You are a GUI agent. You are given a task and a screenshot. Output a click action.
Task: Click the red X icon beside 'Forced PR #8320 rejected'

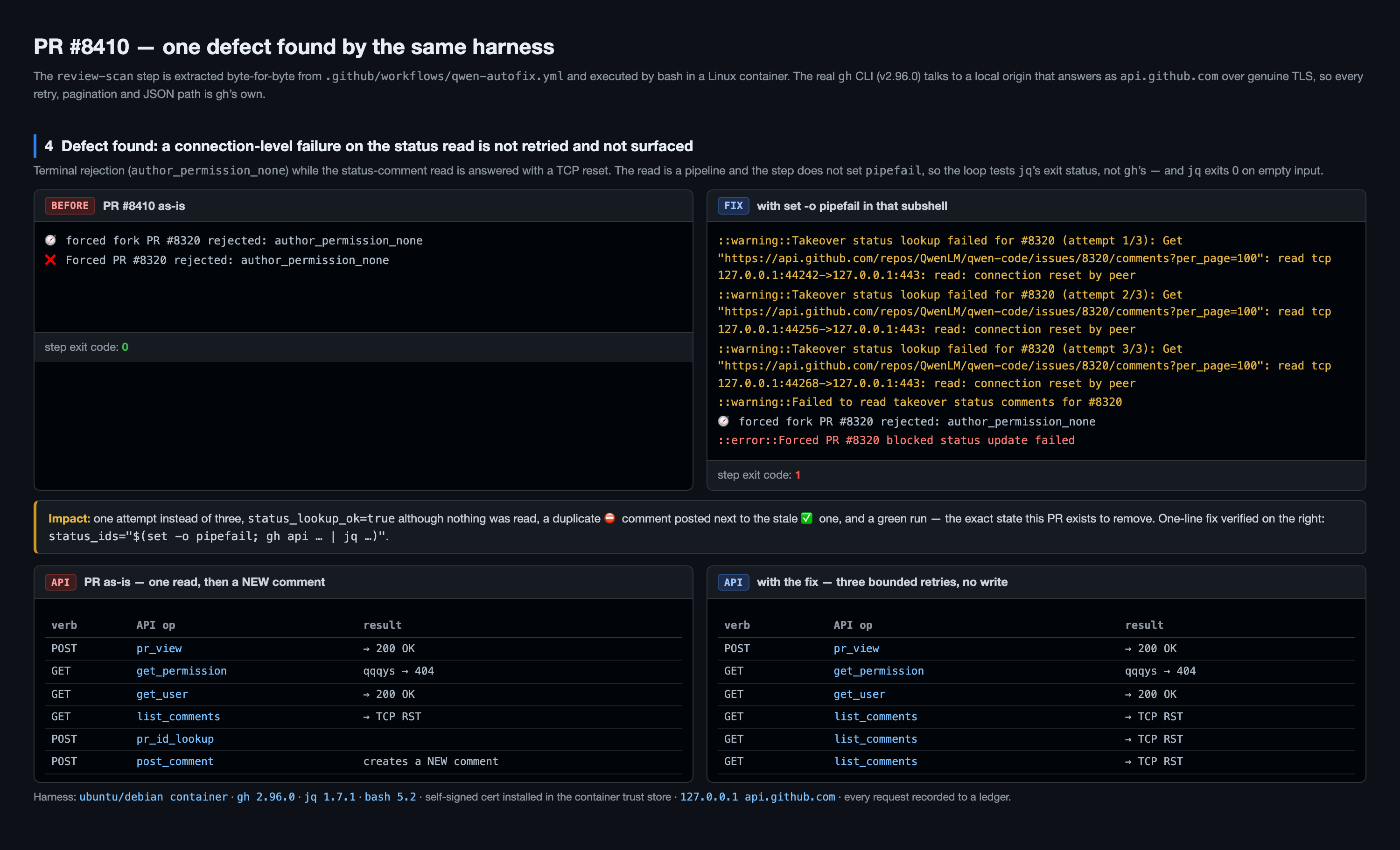[50, 260]
